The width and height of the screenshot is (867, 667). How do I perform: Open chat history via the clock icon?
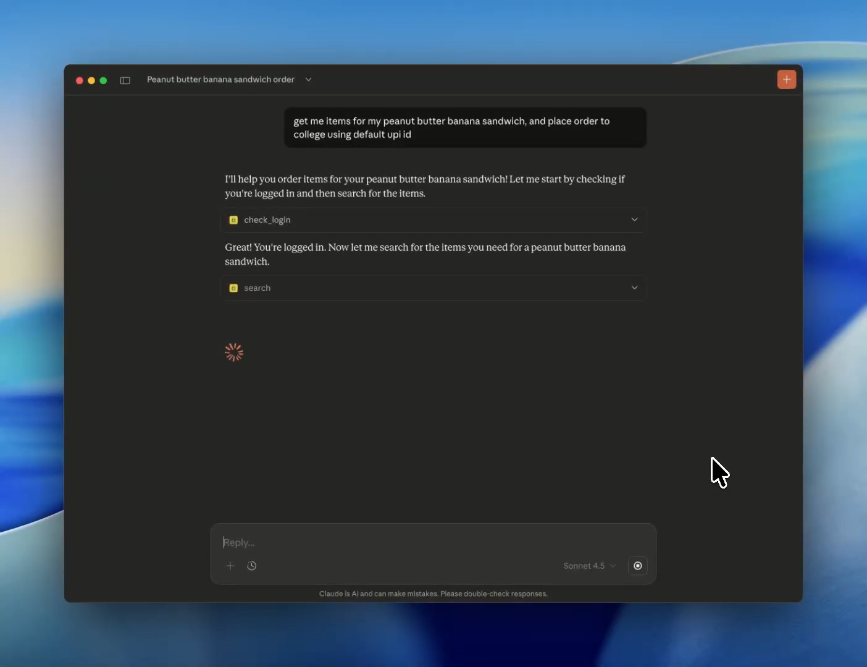pyautogui.click(x=251, y=565)
